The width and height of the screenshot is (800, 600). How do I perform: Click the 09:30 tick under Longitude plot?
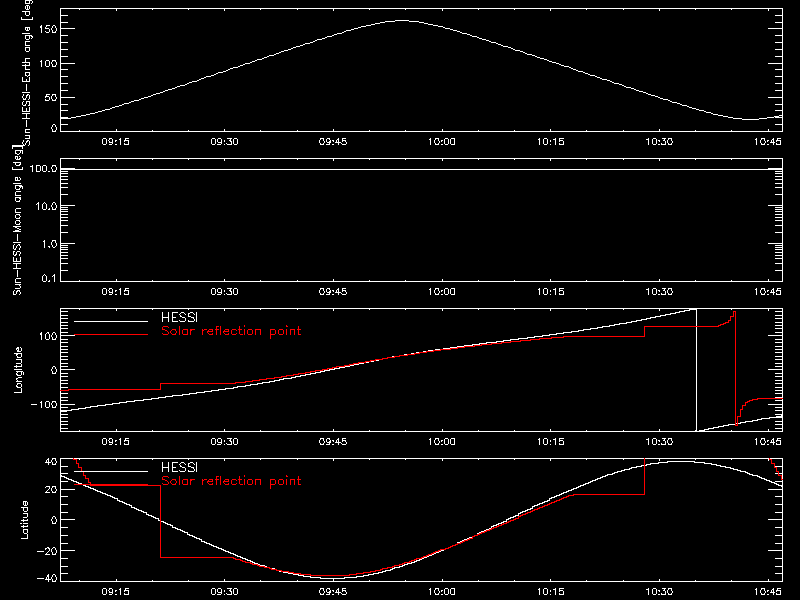click(x=224, y=441)
